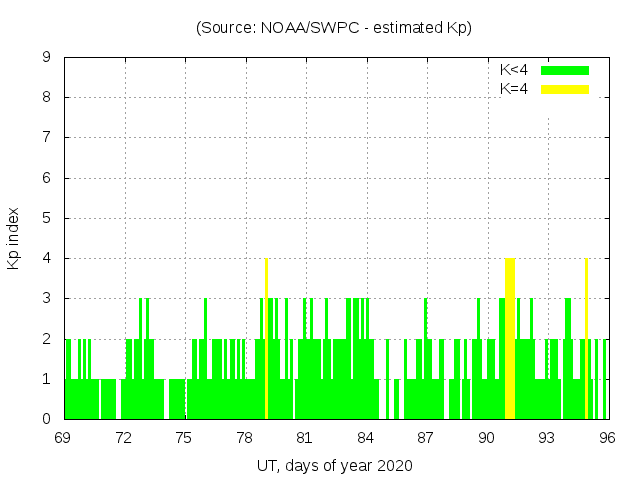Click the x-axis tick label 96

[606, 438]
